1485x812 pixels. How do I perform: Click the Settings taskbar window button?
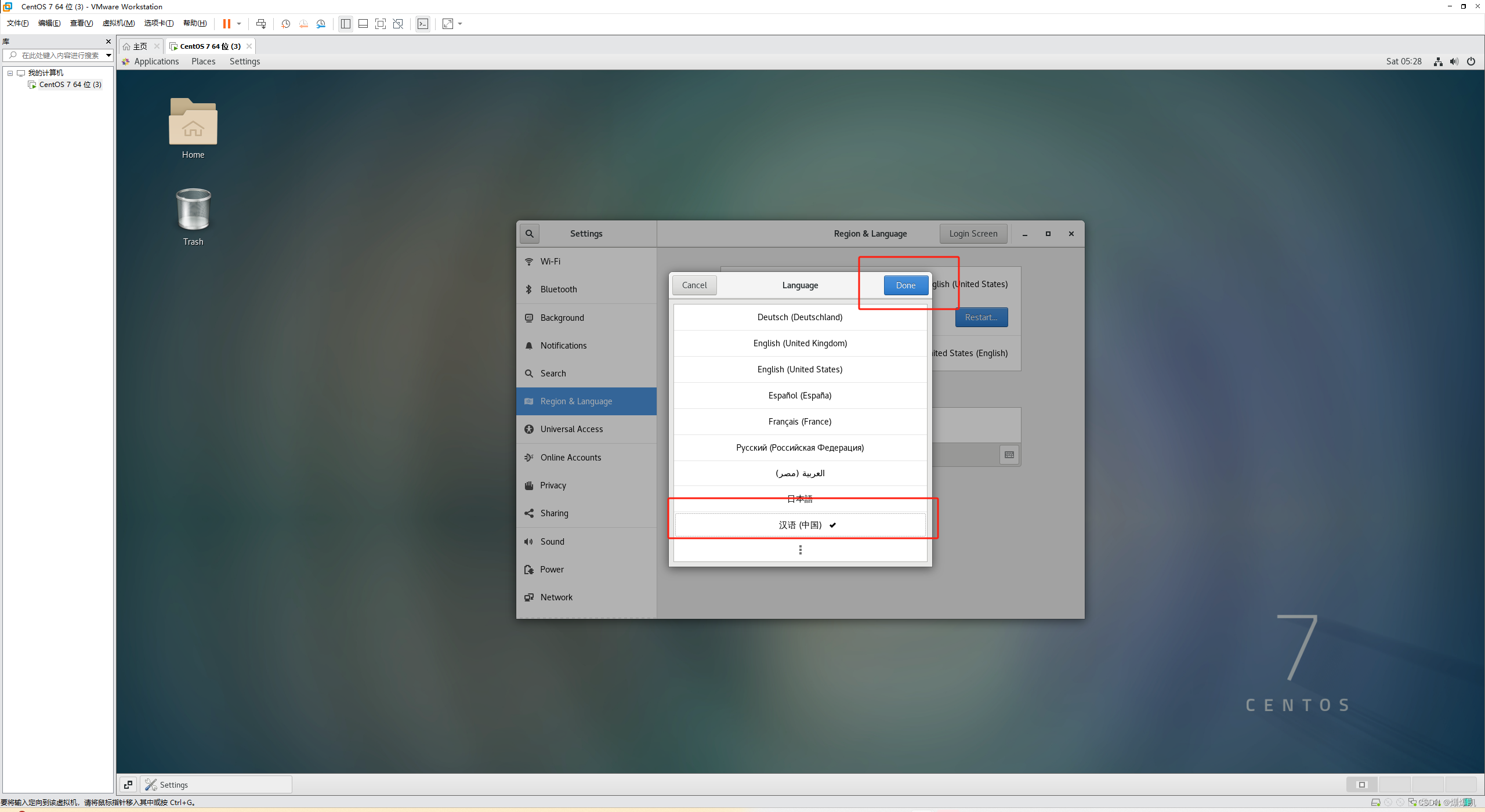point(216,785)
